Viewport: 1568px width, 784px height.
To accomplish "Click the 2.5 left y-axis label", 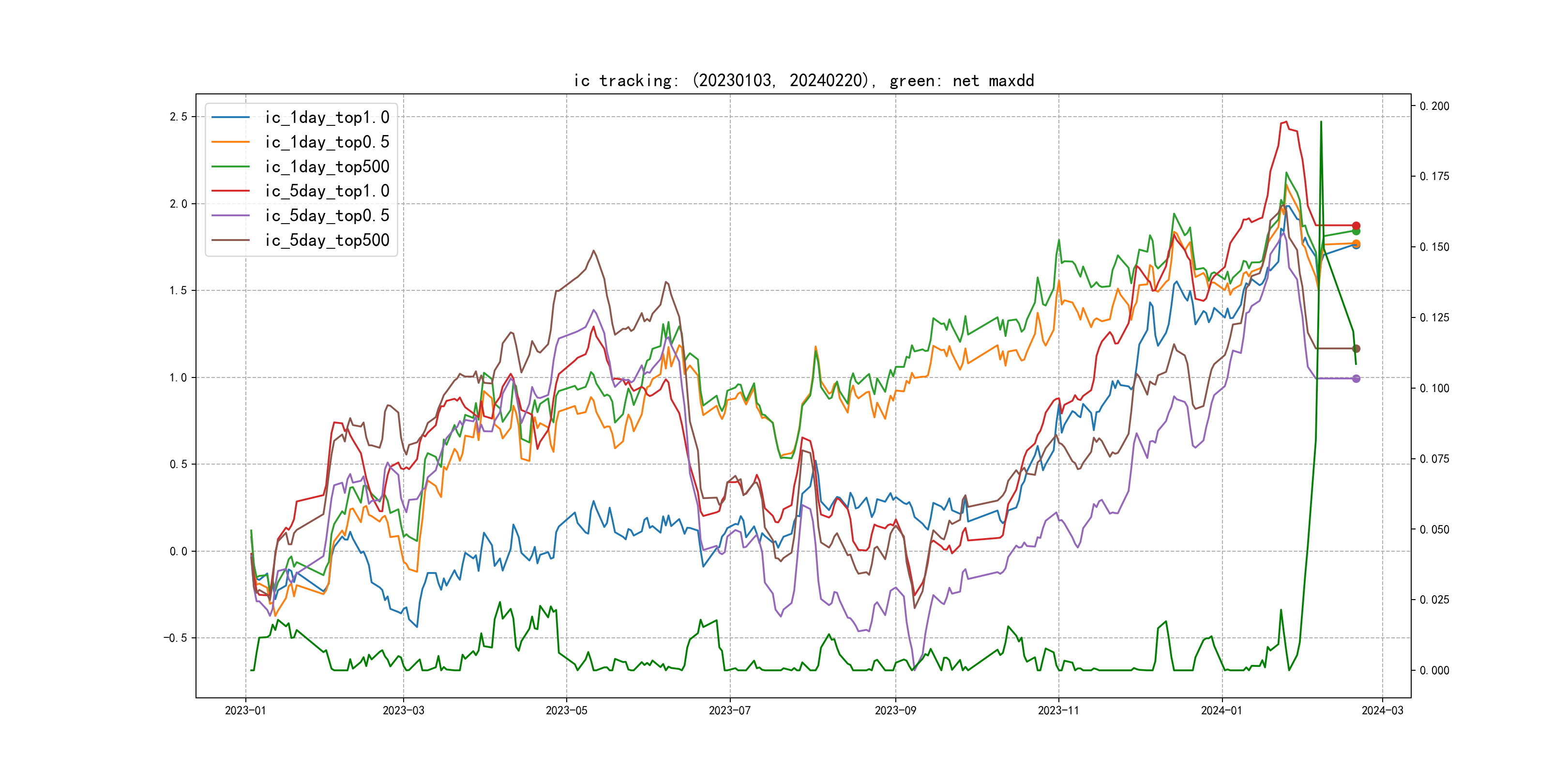I will (x=179, y=117).
